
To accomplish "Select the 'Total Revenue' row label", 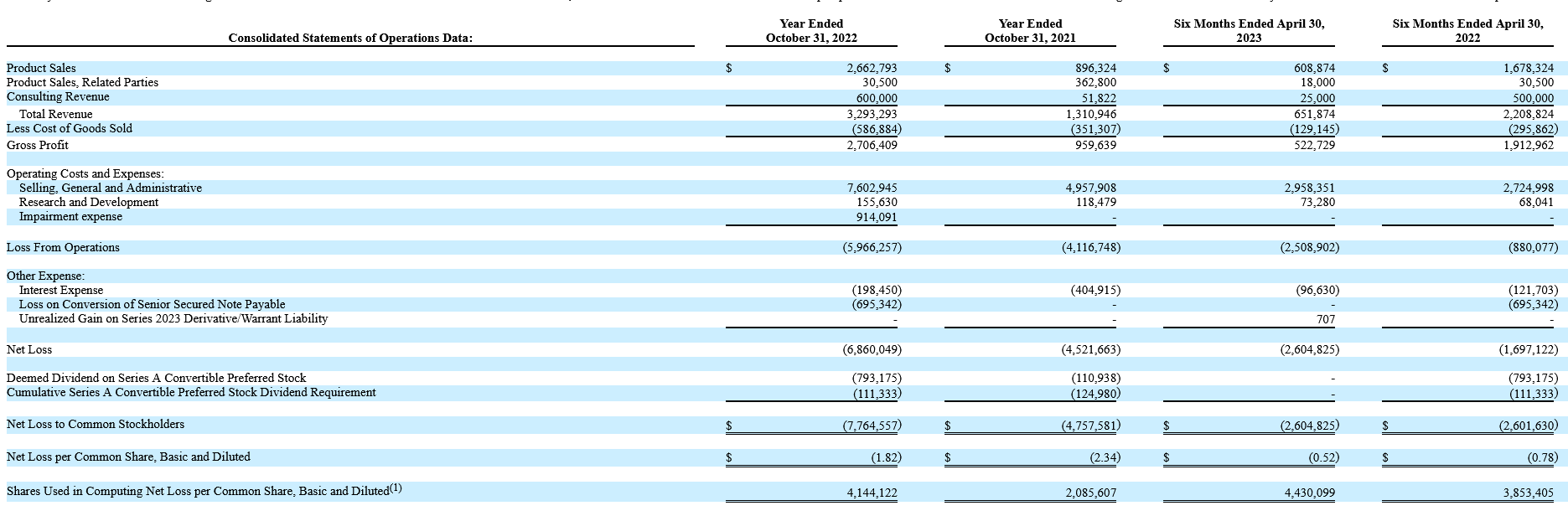I will (56, 114).
